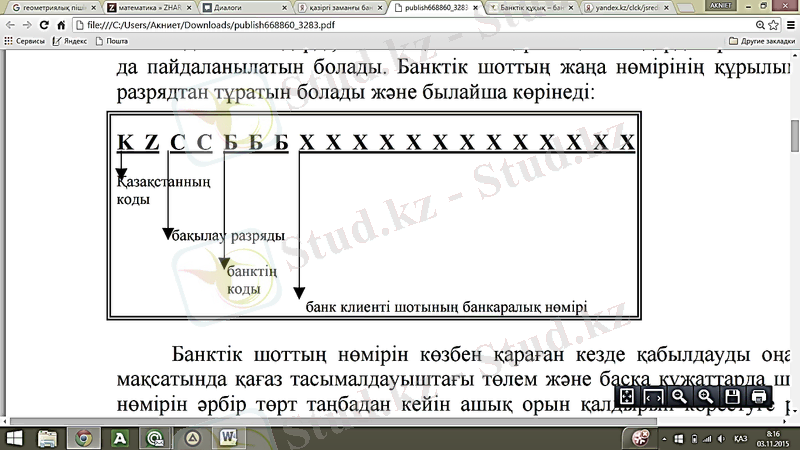Viewport: 800px width, 450px height.
Task: Switch the 'ҚАЗ' input language
Action: pos(741,439)
